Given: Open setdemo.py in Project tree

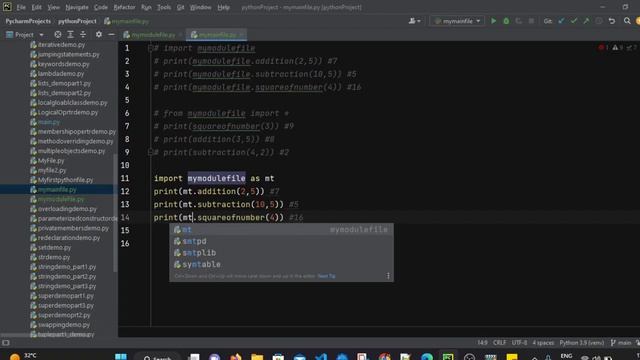Looking at the screenshot, I should [54, 247].
